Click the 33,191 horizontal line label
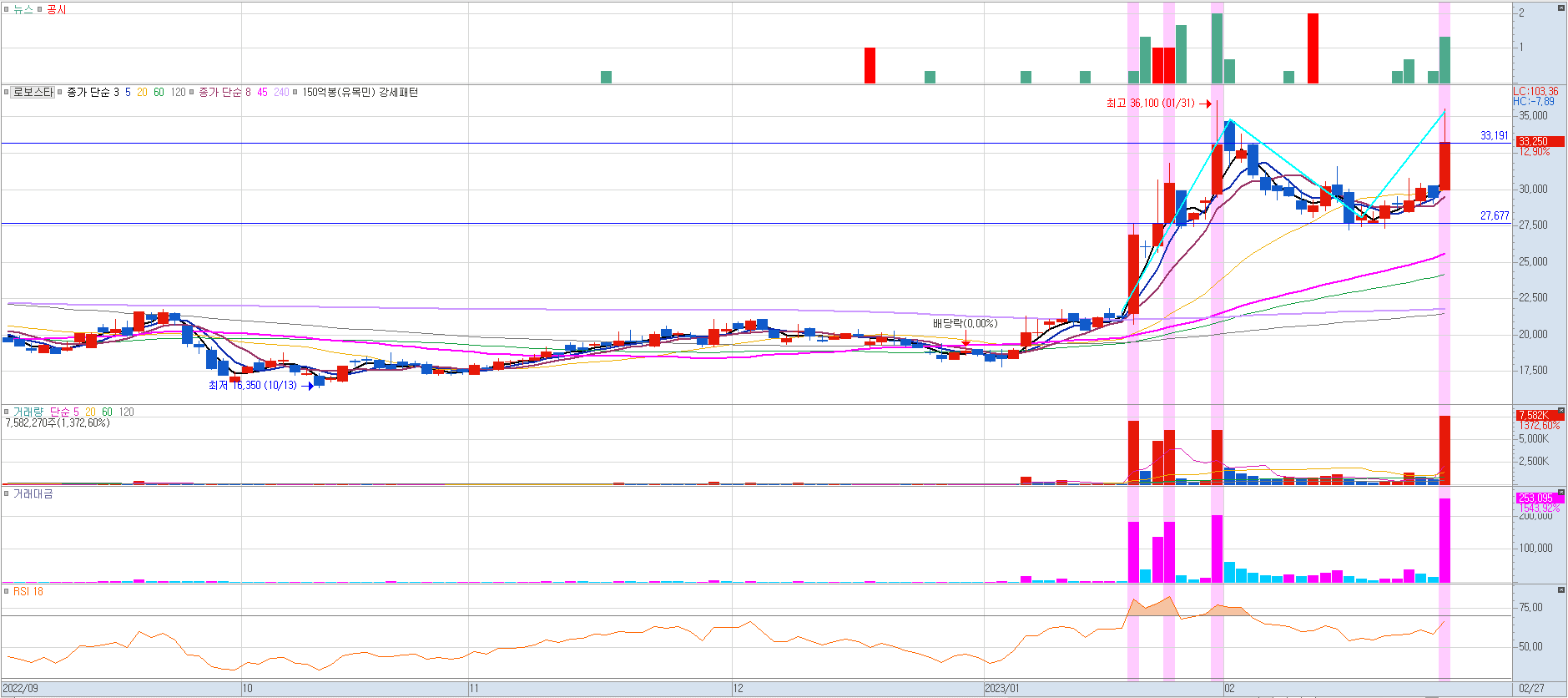 pos(1495,135)
